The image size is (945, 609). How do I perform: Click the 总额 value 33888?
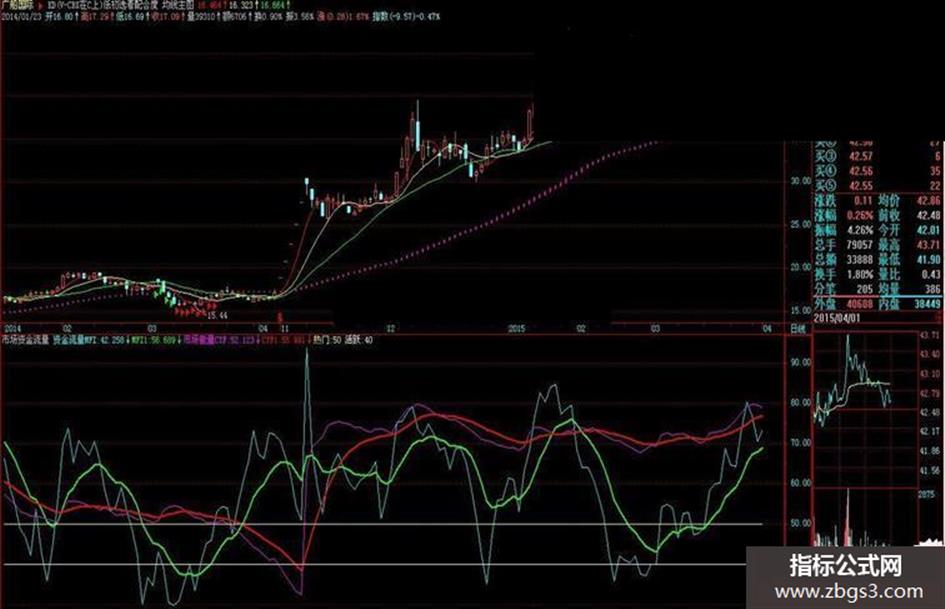click(860, 259)
